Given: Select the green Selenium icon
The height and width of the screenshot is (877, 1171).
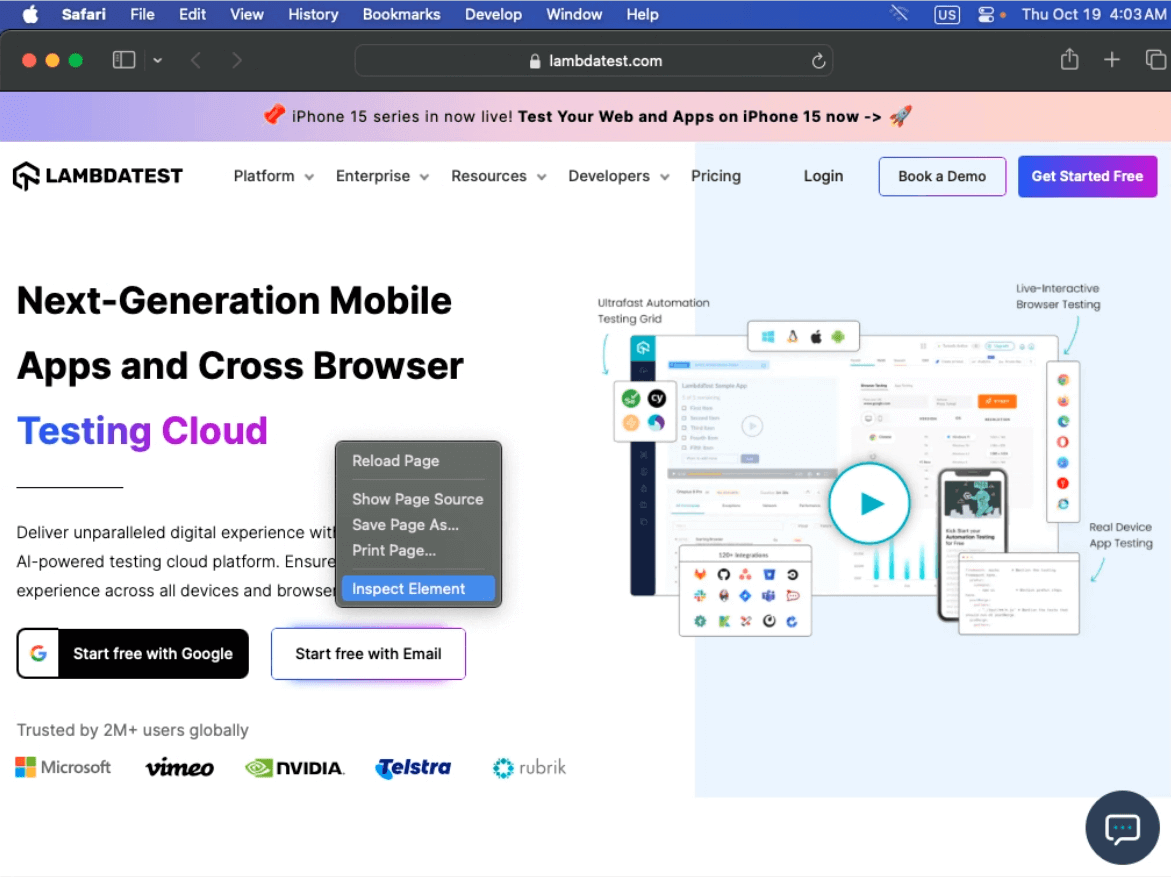Looking at the screenshot, I should pyautogui.click(x=631, y=398).
